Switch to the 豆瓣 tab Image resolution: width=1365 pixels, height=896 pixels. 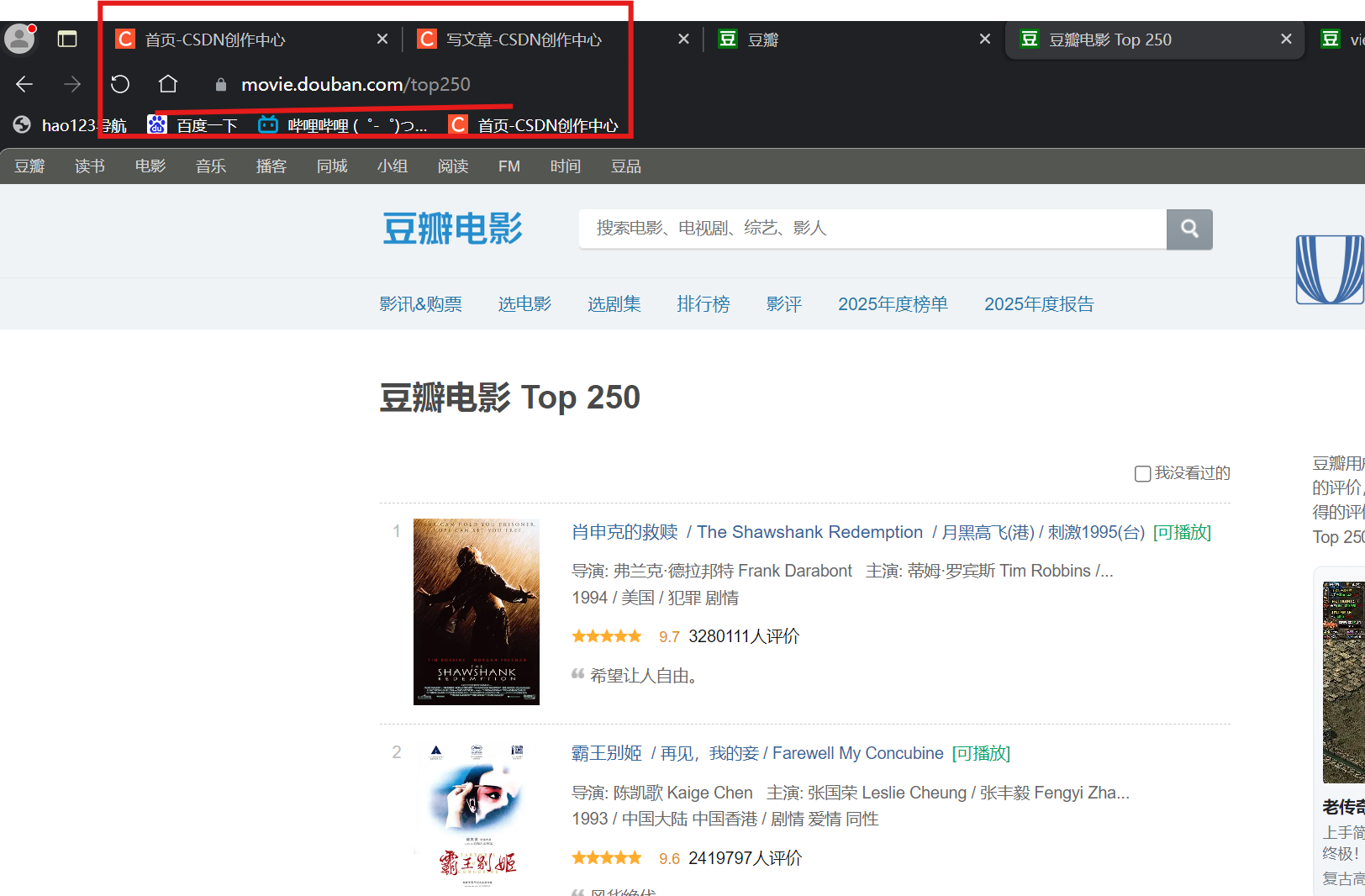[763, 40]
